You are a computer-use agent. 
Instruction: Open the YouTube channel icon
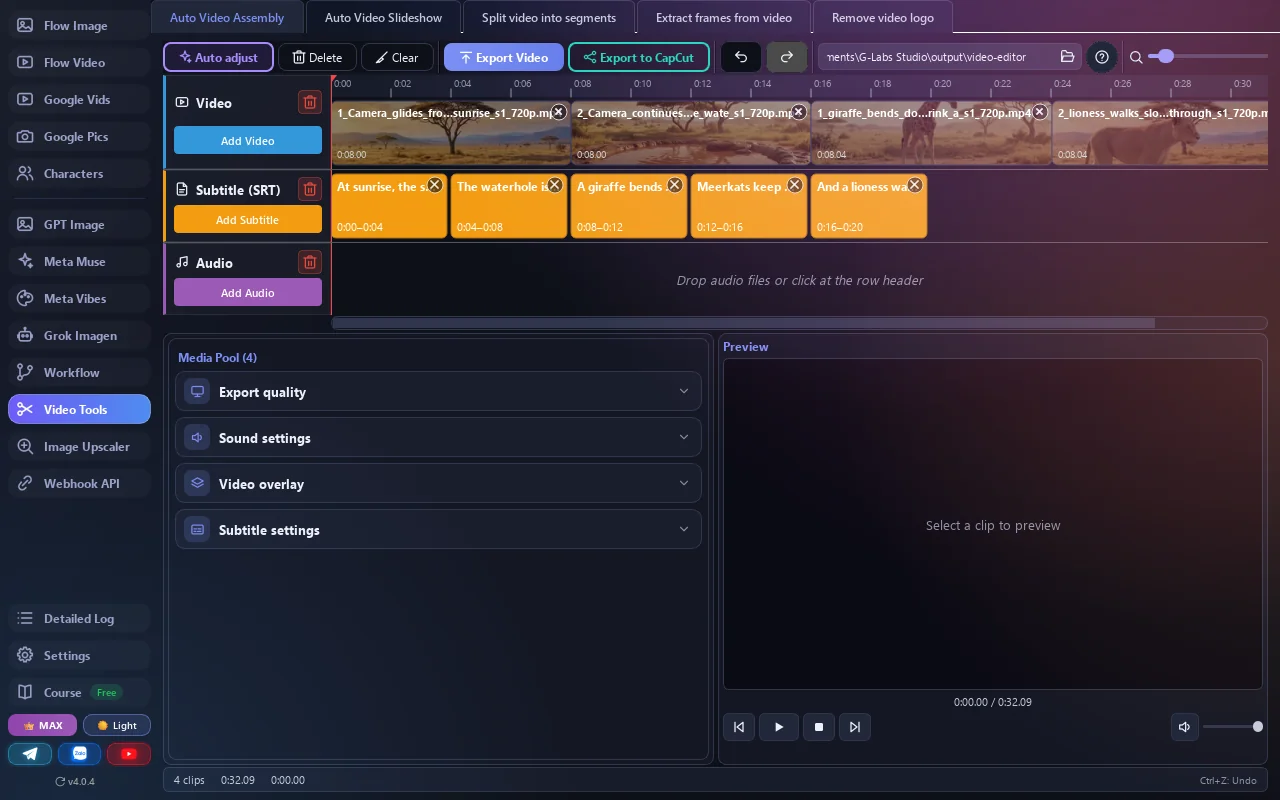[129, 754]
